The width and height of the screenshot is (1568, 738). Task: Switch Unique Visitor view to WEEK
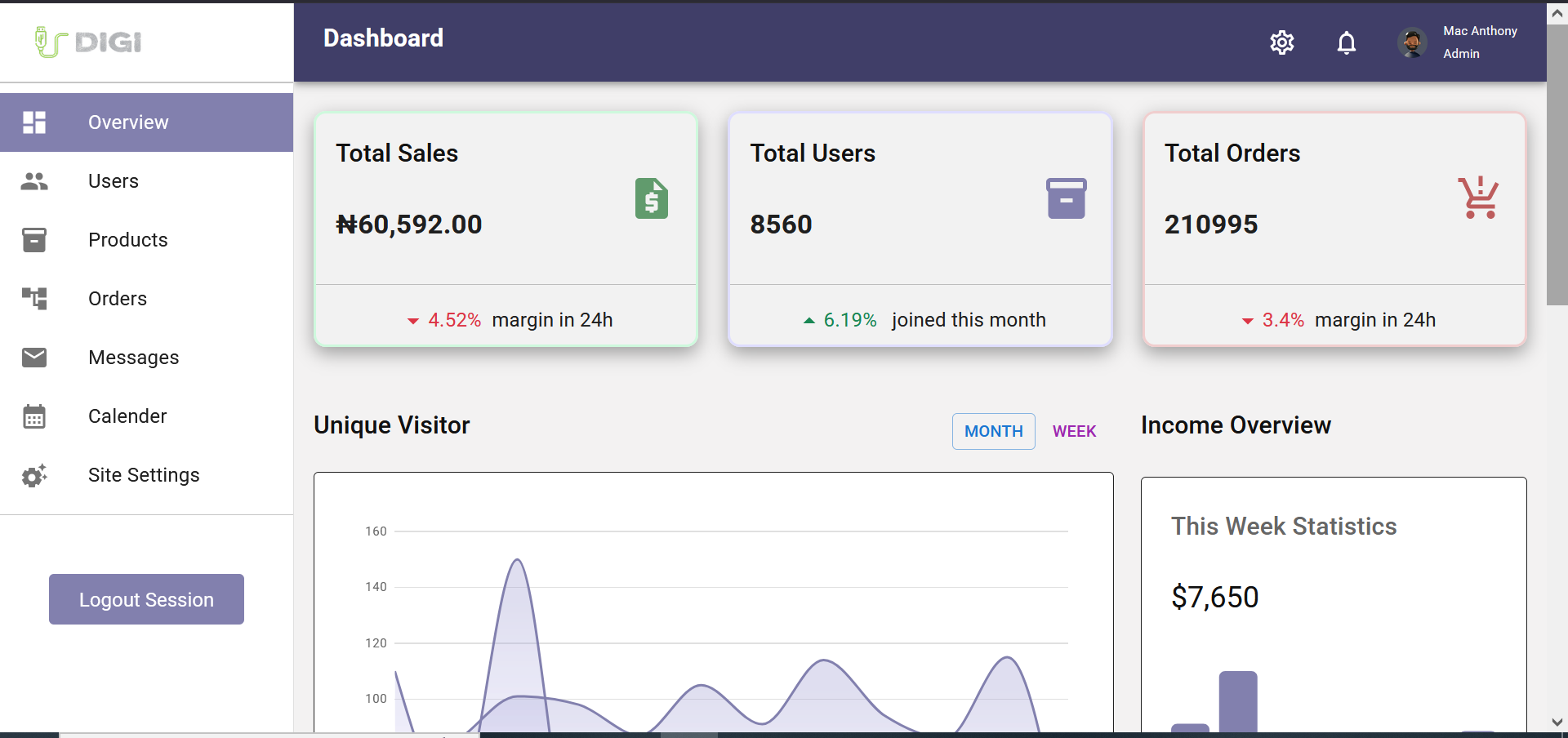(x=1074, y=431)
